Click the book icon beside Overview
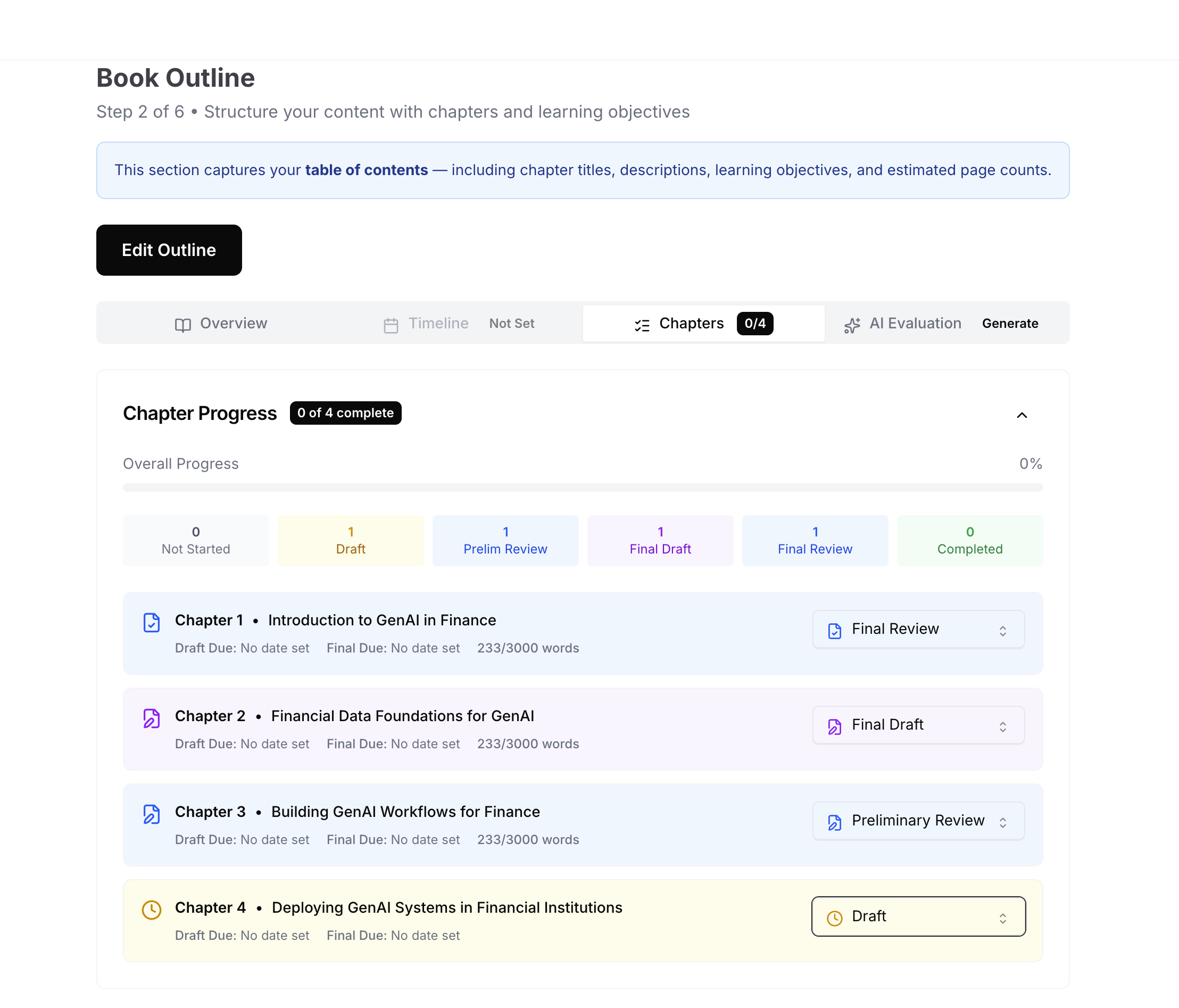 click(182, 323)
